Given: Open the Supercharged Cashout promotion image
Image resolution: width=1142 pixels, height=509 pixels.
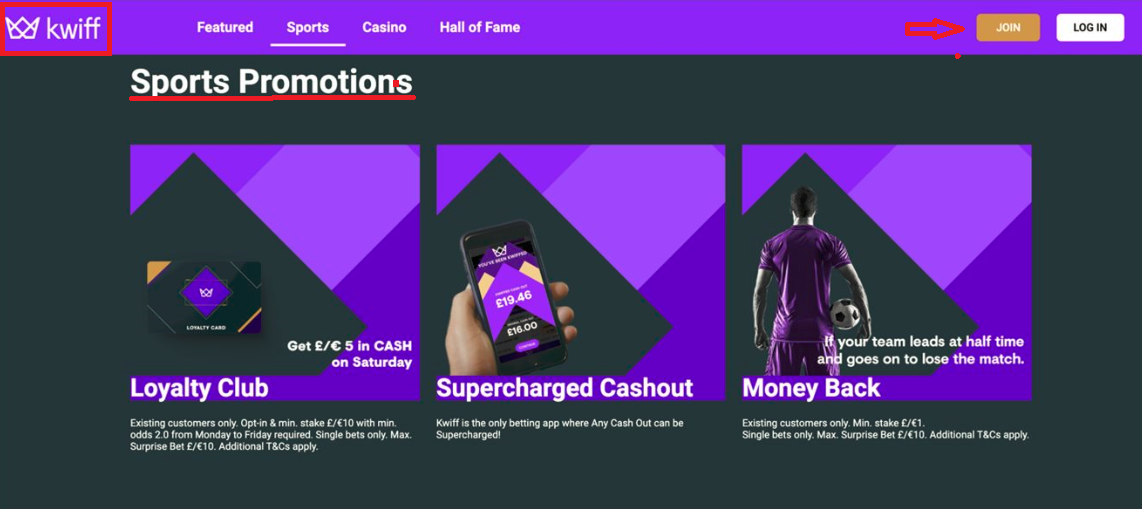Looking at the screenshot, I should 581,272.
